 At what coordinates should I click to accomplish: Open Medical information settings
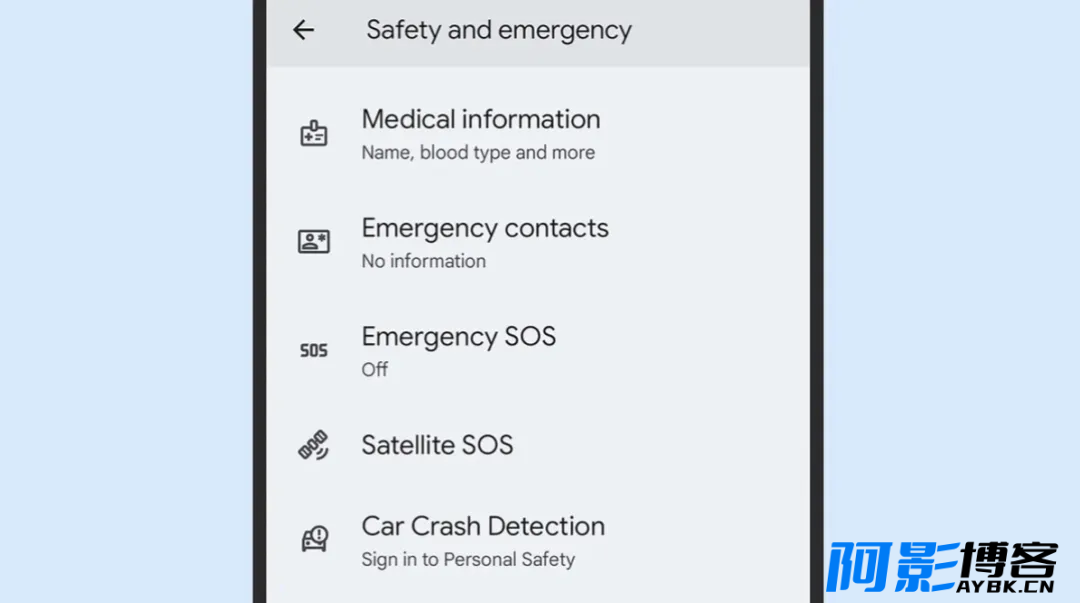coord(538,134)
